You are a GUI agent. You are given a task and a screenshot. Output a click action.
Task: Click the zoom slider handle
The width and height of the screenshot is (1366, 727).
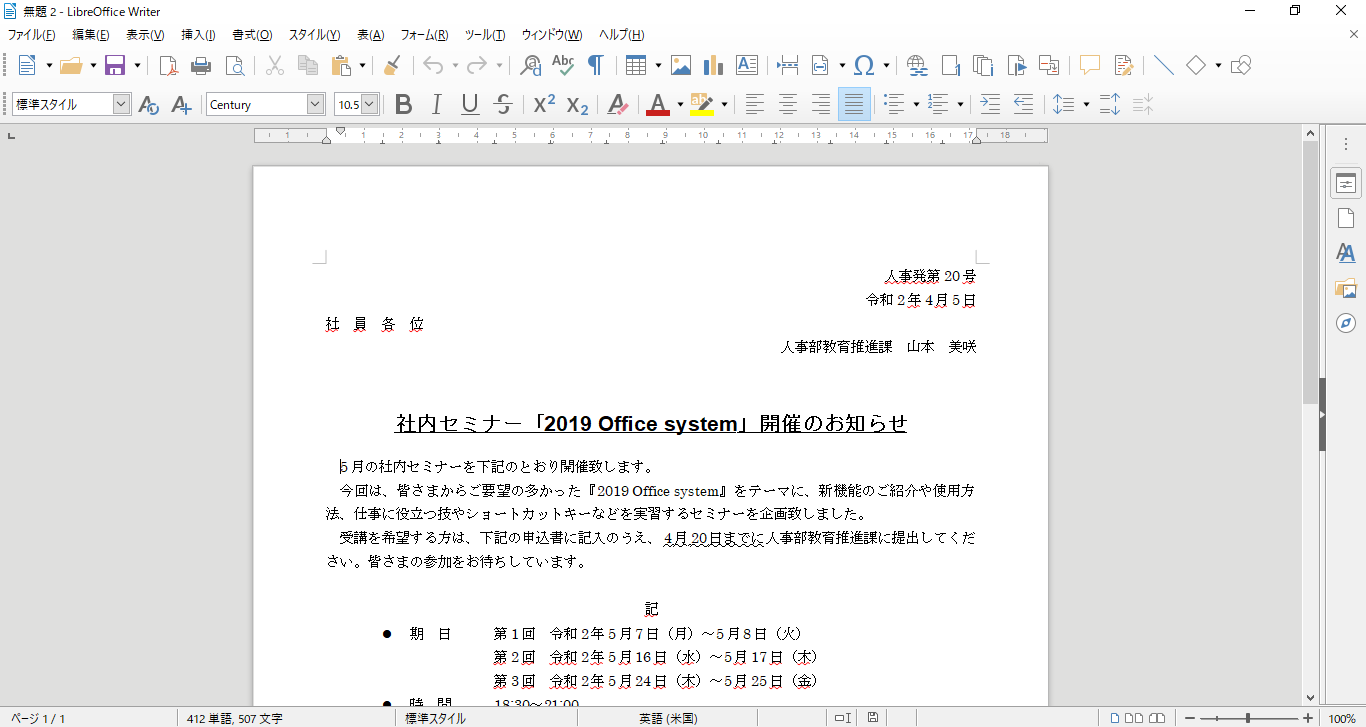1248,718
